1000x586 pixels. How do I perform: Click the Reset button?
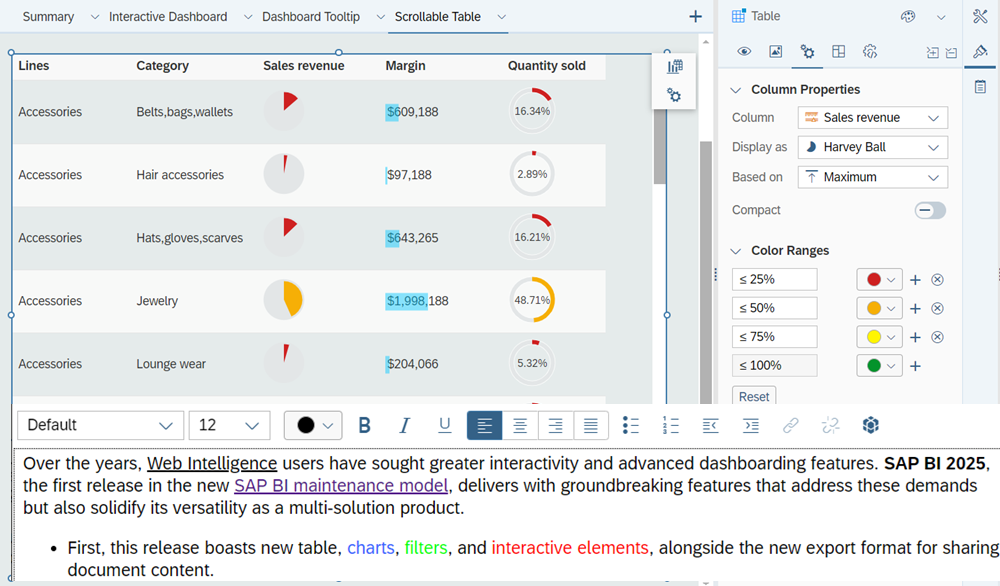(754, 396)
